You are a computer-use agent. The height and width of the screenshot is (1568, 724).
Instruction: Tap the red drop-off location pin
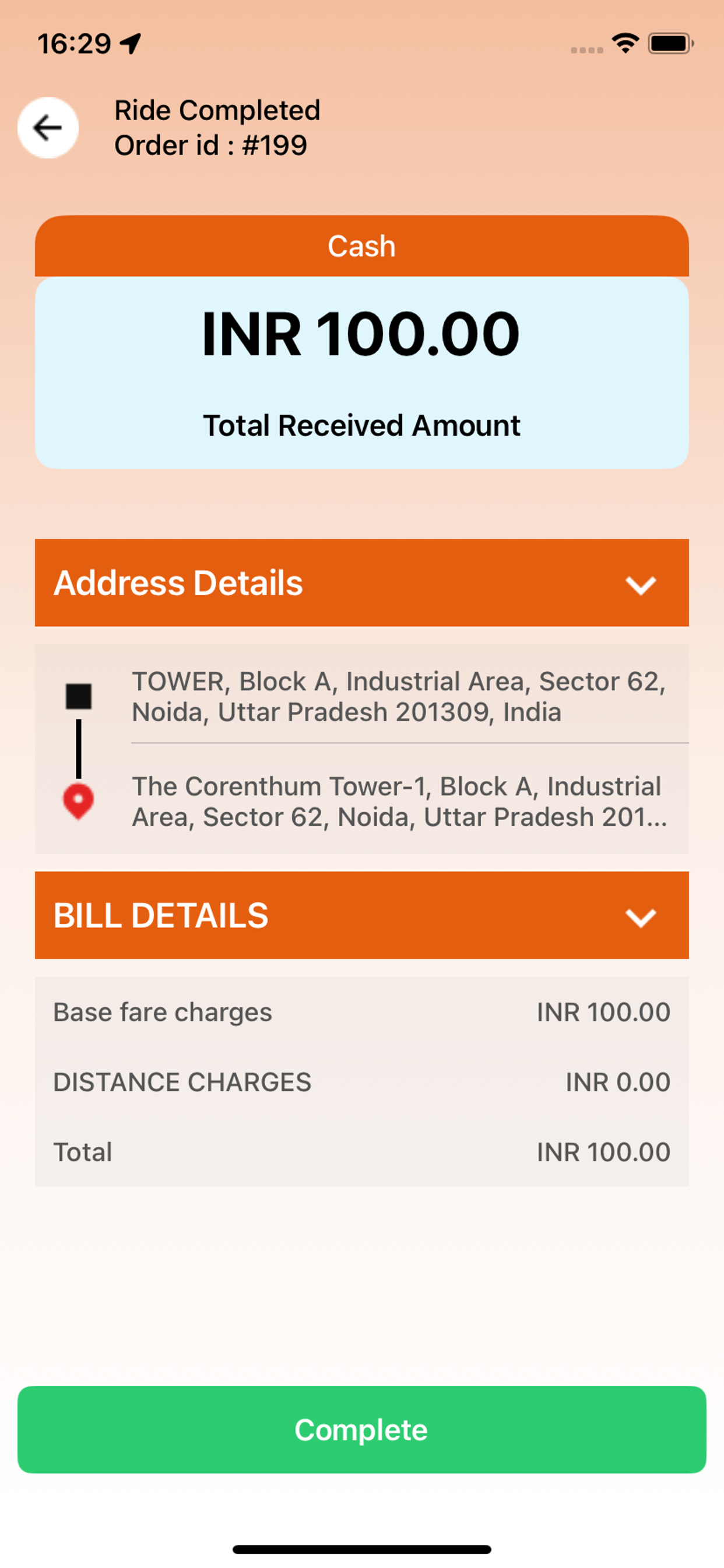pos(79,801)
